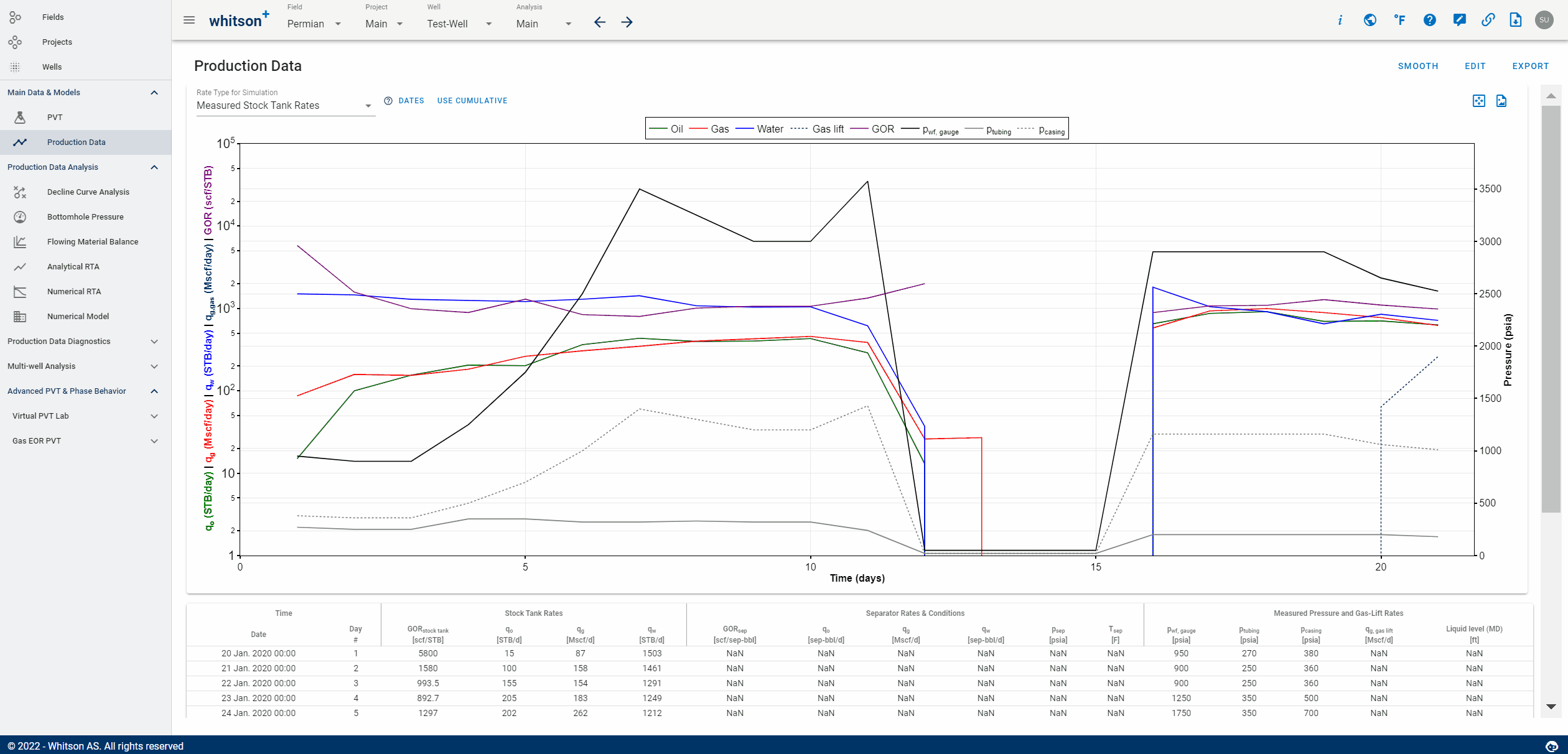Open Bottomhole Pressure page
This screenshot has width=1568, height=754.
coord(86,217)
